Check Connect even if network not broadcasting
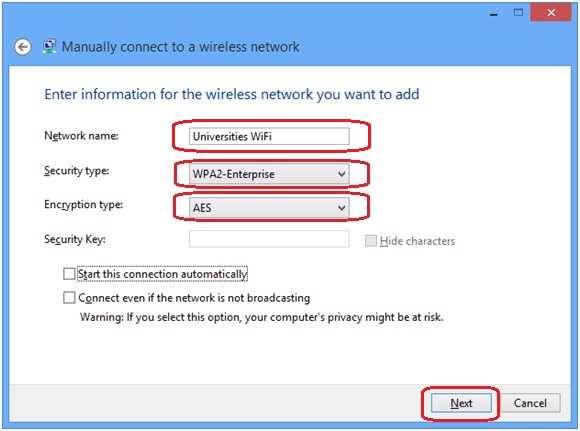Screen dimensions: 580x431 (x=69, y=298)
